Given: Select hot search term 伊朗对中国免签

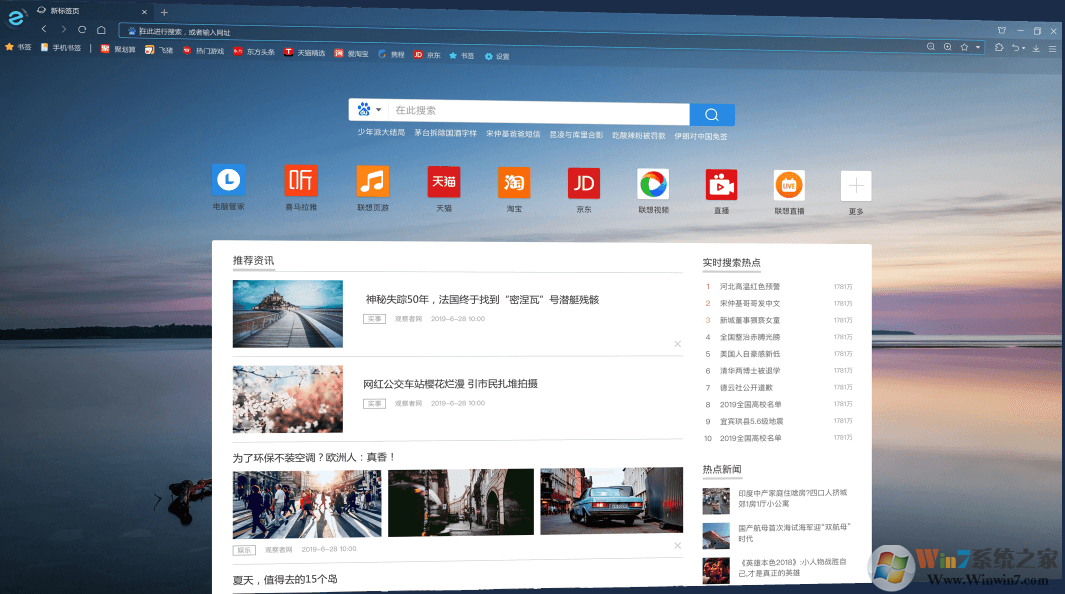Looking at the screenshot, I should pyautogui.click(x=700, y=136).
